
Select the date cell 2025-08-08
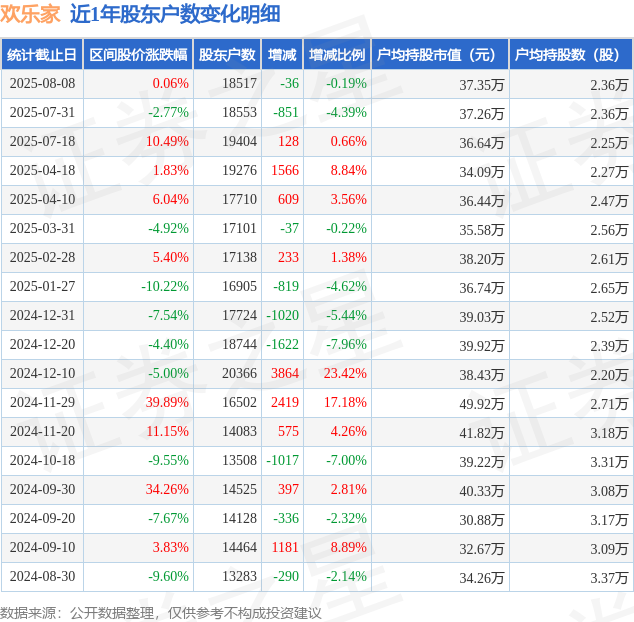[42, 84]
